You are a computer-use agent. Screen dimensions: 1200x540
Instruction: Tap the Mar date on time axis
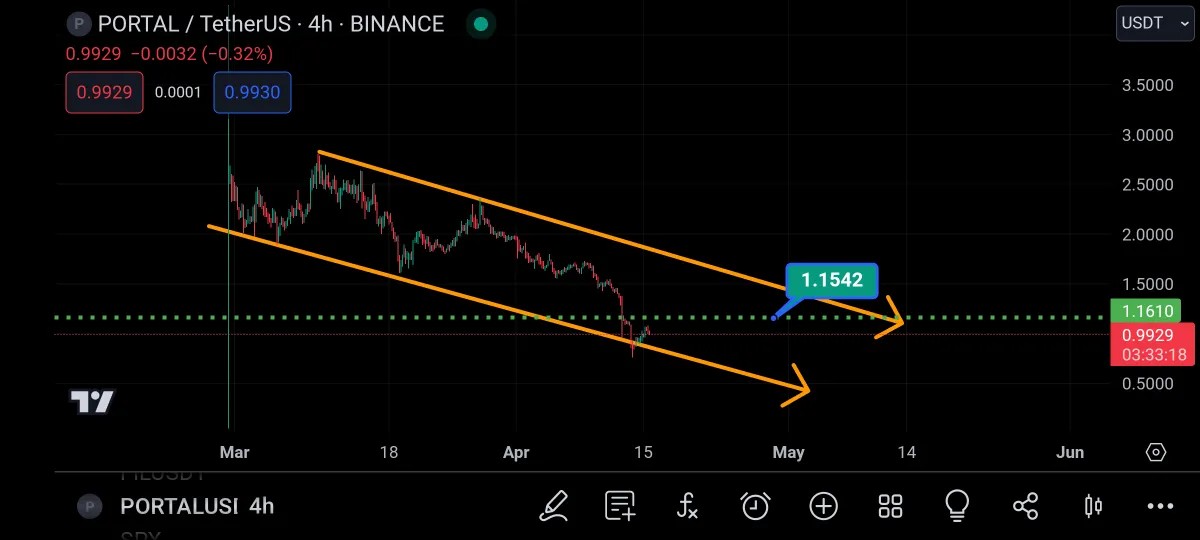234,452
